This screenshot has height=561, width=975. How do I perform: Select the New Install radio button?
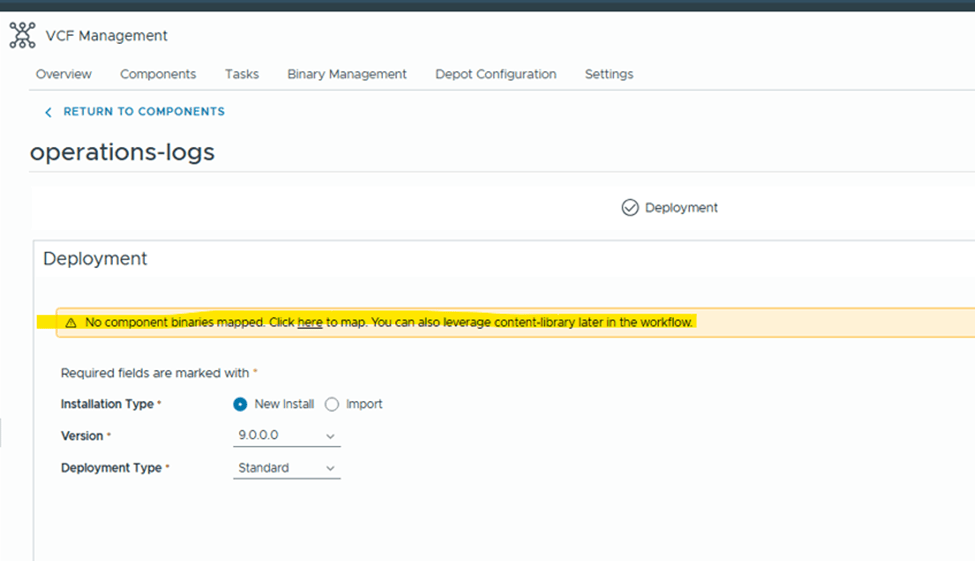pyautogui.click(x=240, y=404)
